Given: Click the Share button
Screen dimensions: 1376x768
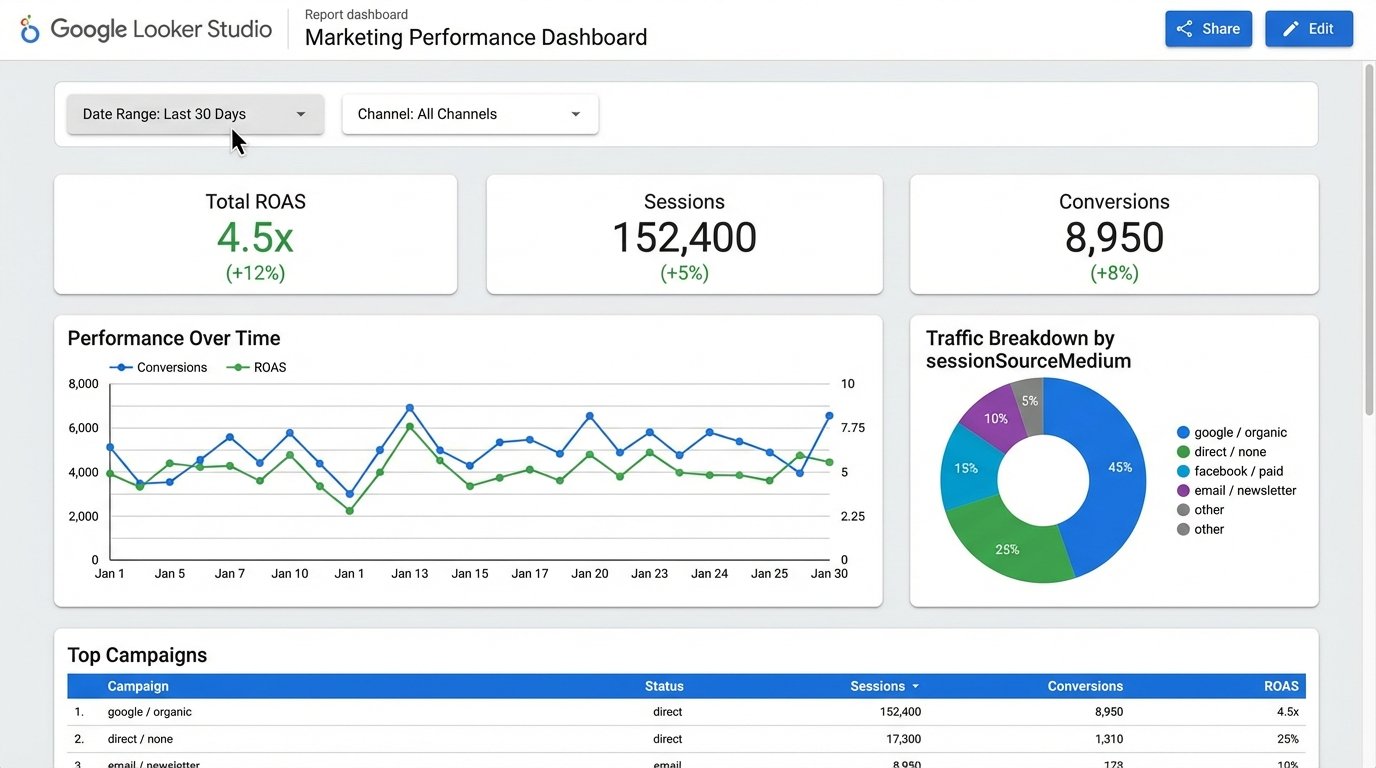Looking at the screenshot, I should click(x=1208, y=29).
